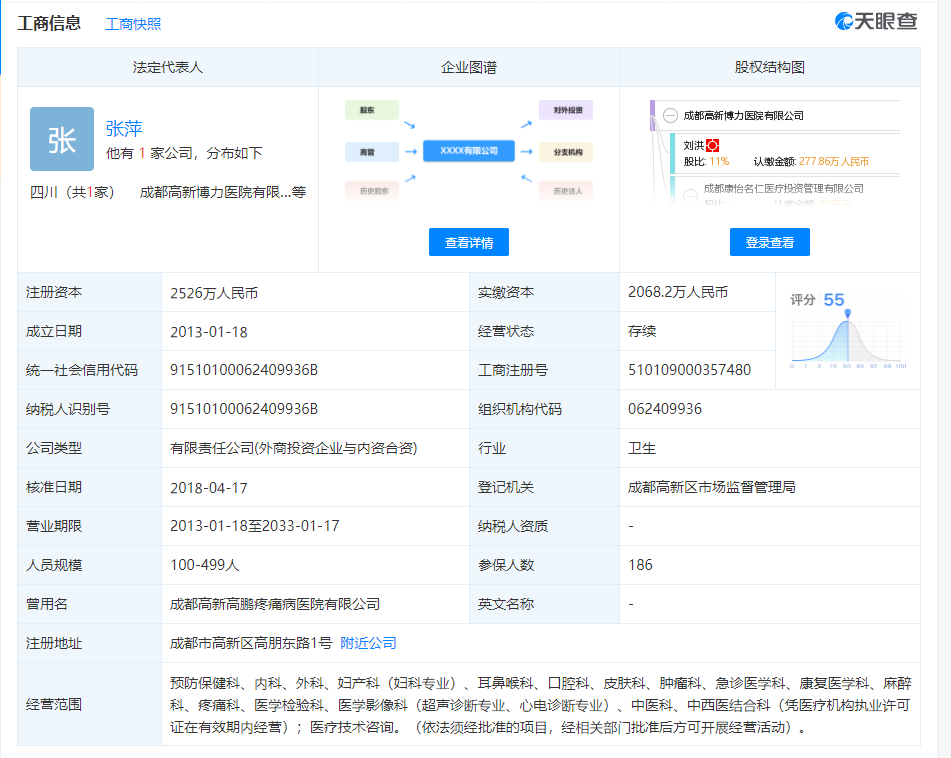Click the 企业图谱 column header
The image size is (951, 758).
pyautogui.click(x=469, y=67)
